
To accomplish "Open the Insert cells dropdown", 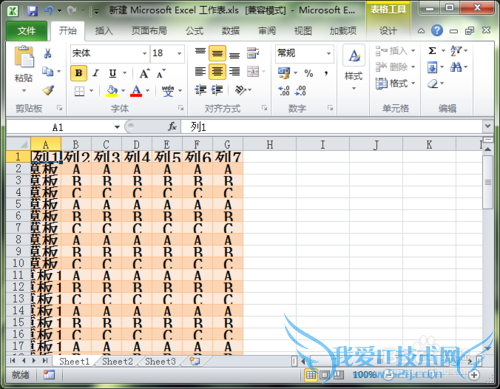I will pyautogui.click(x=413, y=51).
